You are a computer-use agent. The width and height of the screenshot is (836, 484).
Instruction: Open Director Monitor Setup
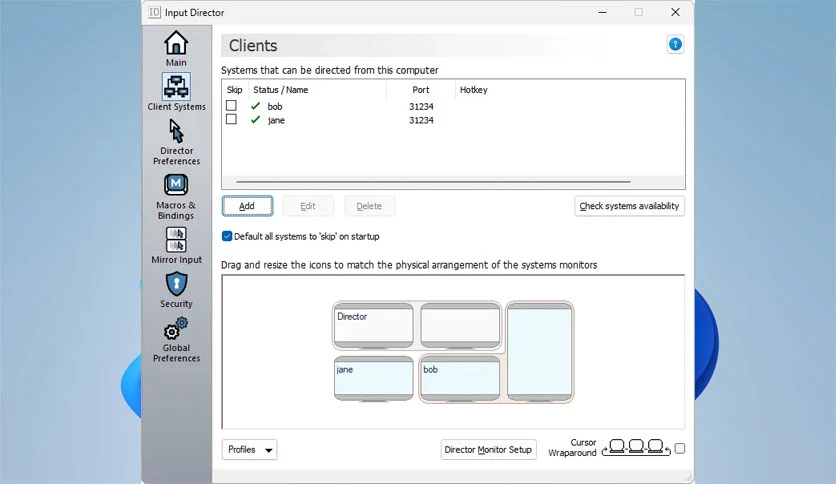tap(488, 449)
